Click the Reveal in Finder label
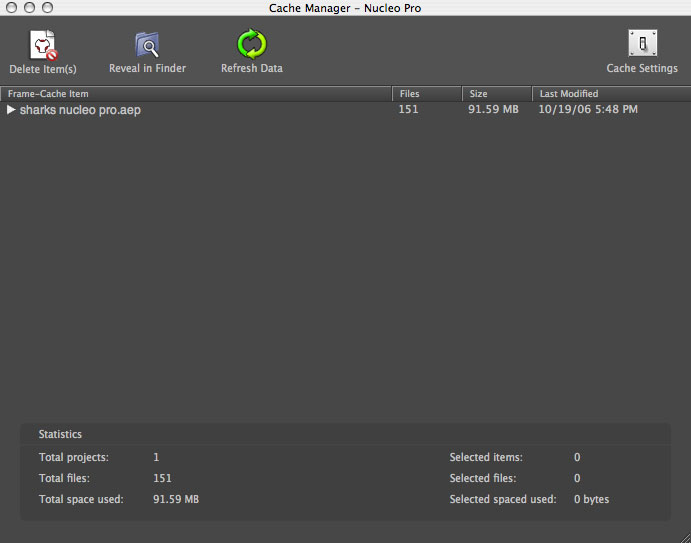691x543 pixels. (x=147, y=68)
